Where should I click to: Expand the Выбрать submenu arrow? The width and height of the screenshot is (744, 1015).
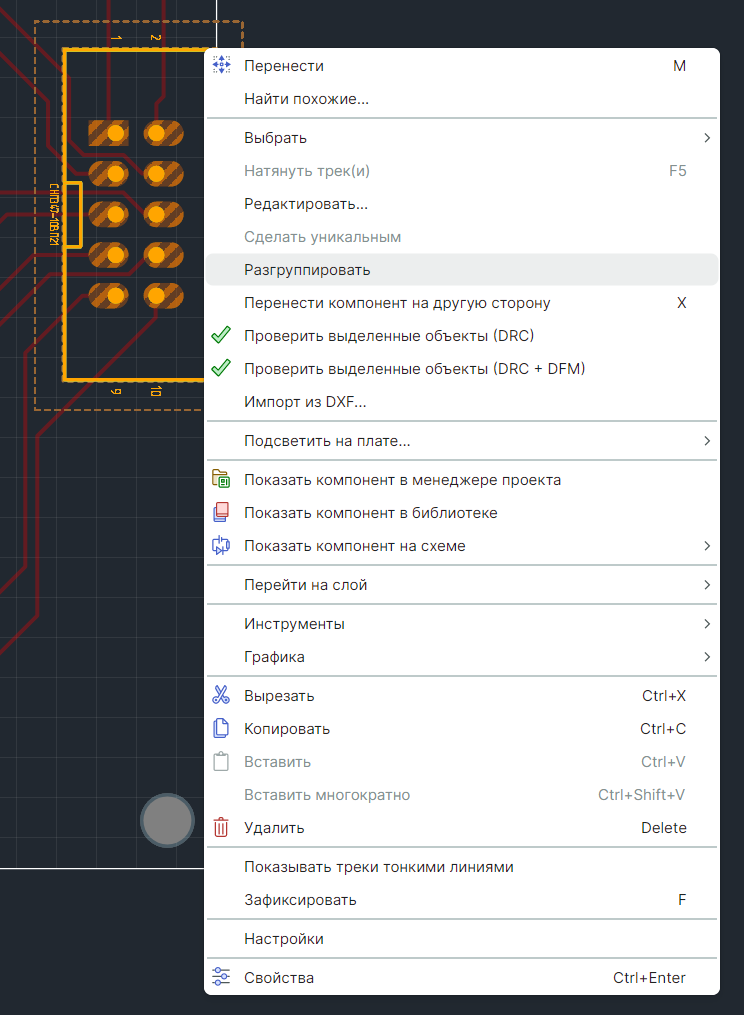pos(706,138)
